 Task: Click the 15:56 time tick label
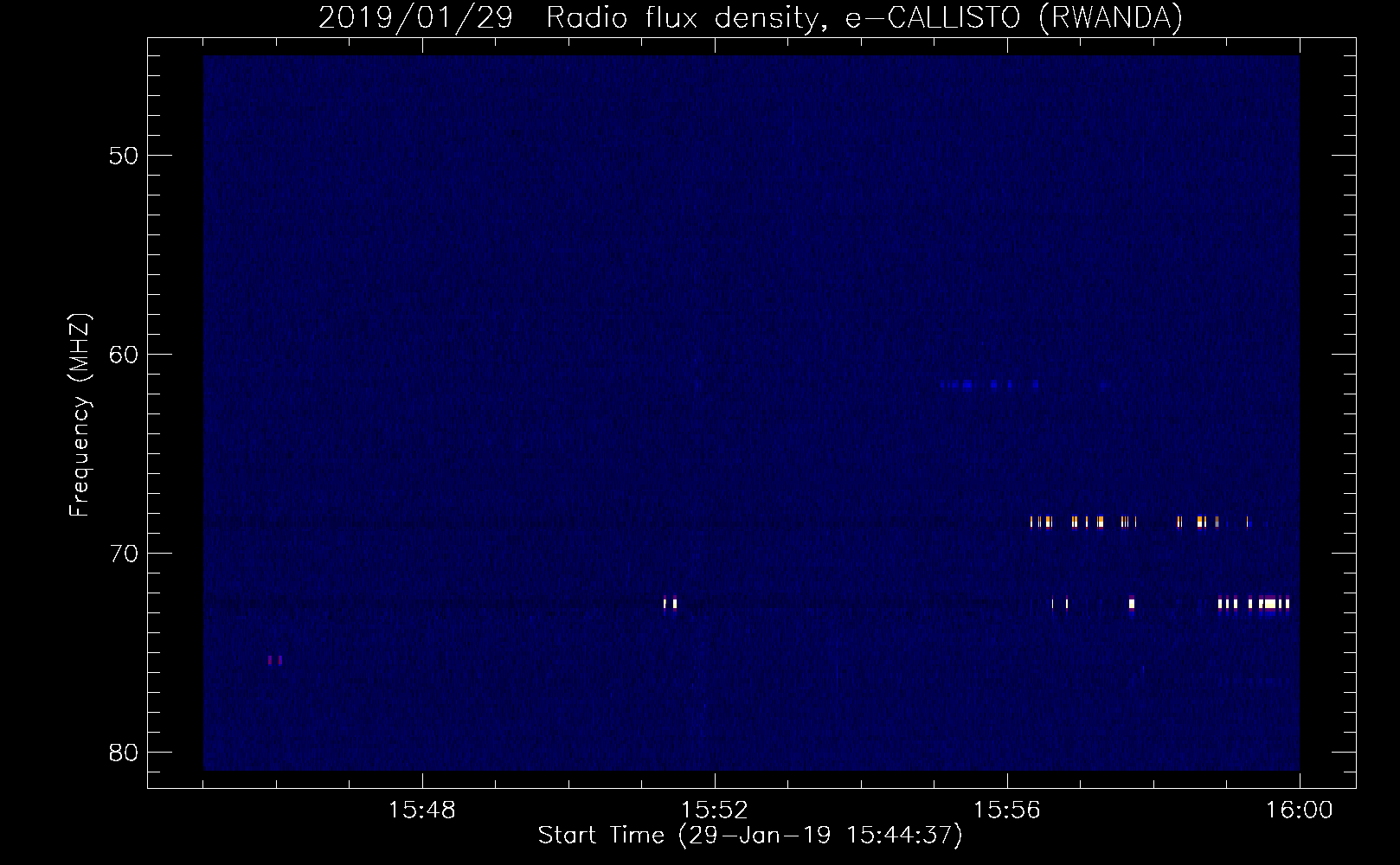(1006, 811)
